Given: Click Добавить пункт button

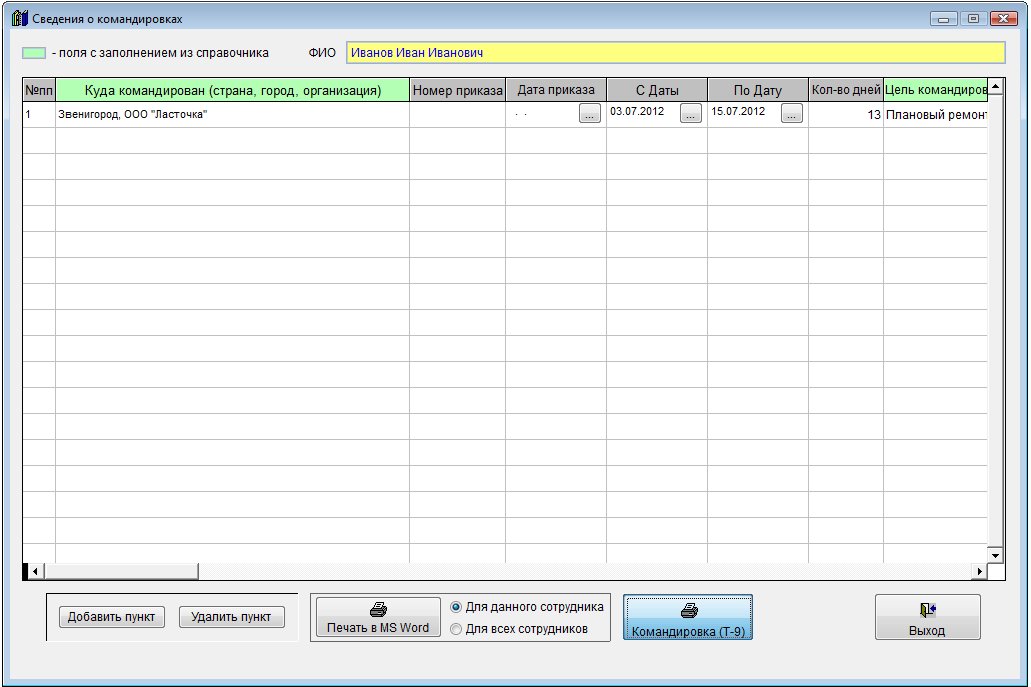Looking at the screenshot, I should point(112,617).
